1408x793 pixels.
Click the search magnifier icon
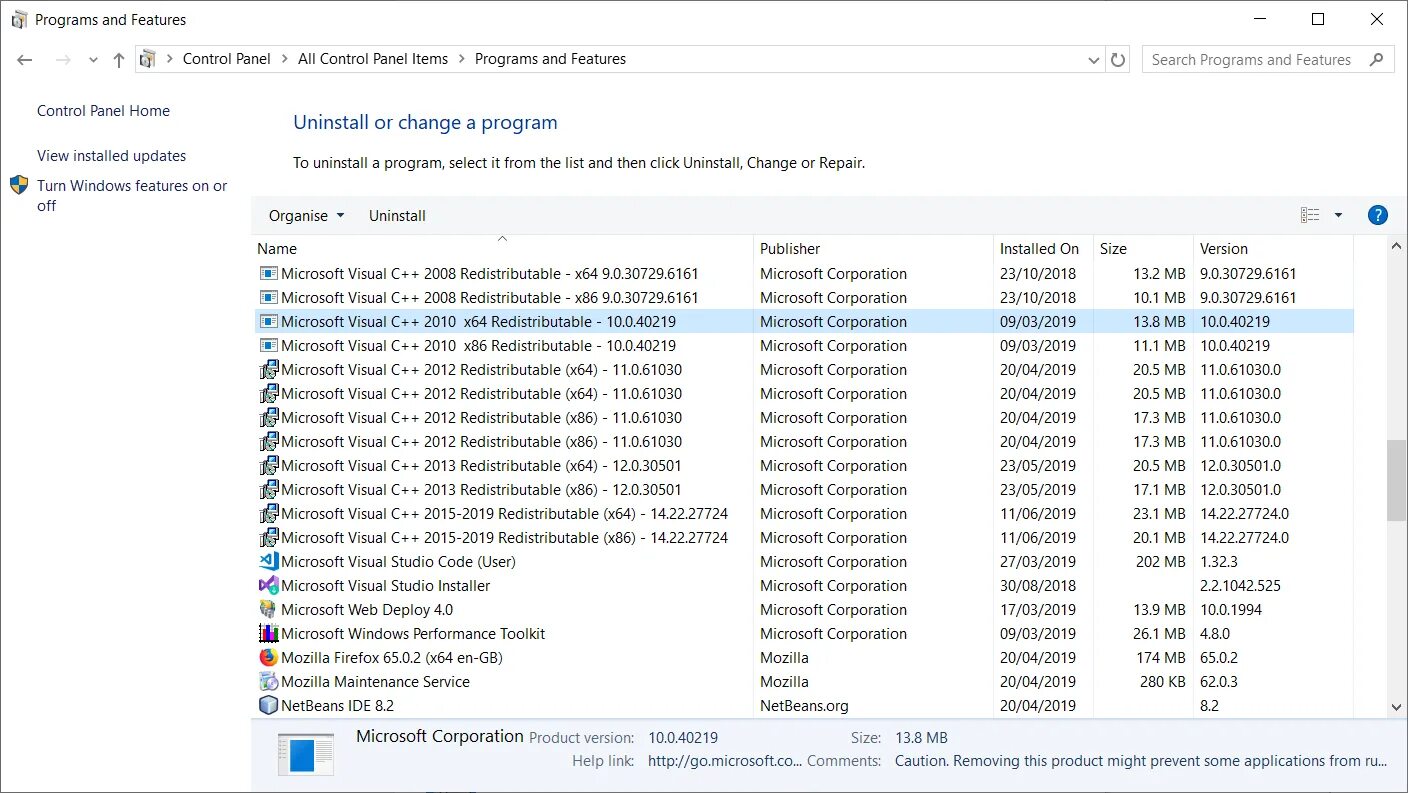1377,59
